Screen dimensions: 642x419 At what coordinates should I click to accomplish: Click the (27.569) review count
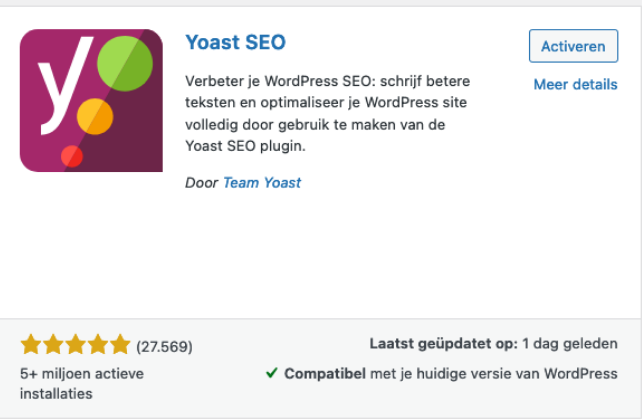point(164,347)
